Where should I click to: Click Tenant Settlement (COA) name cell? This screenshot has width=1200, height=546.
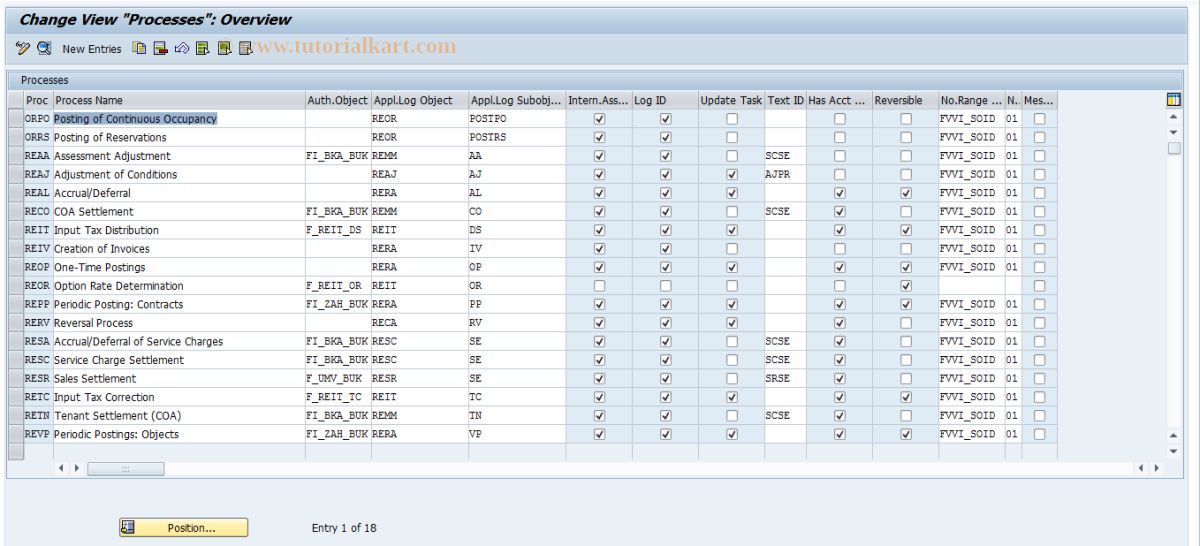point(179,415)
